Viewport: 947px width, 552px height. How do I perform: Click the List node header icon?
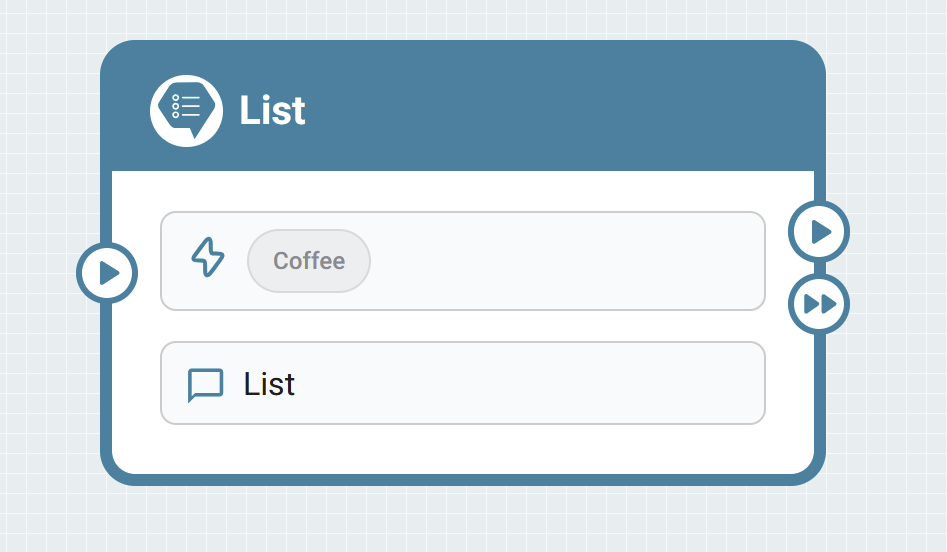tap(186, 110)
